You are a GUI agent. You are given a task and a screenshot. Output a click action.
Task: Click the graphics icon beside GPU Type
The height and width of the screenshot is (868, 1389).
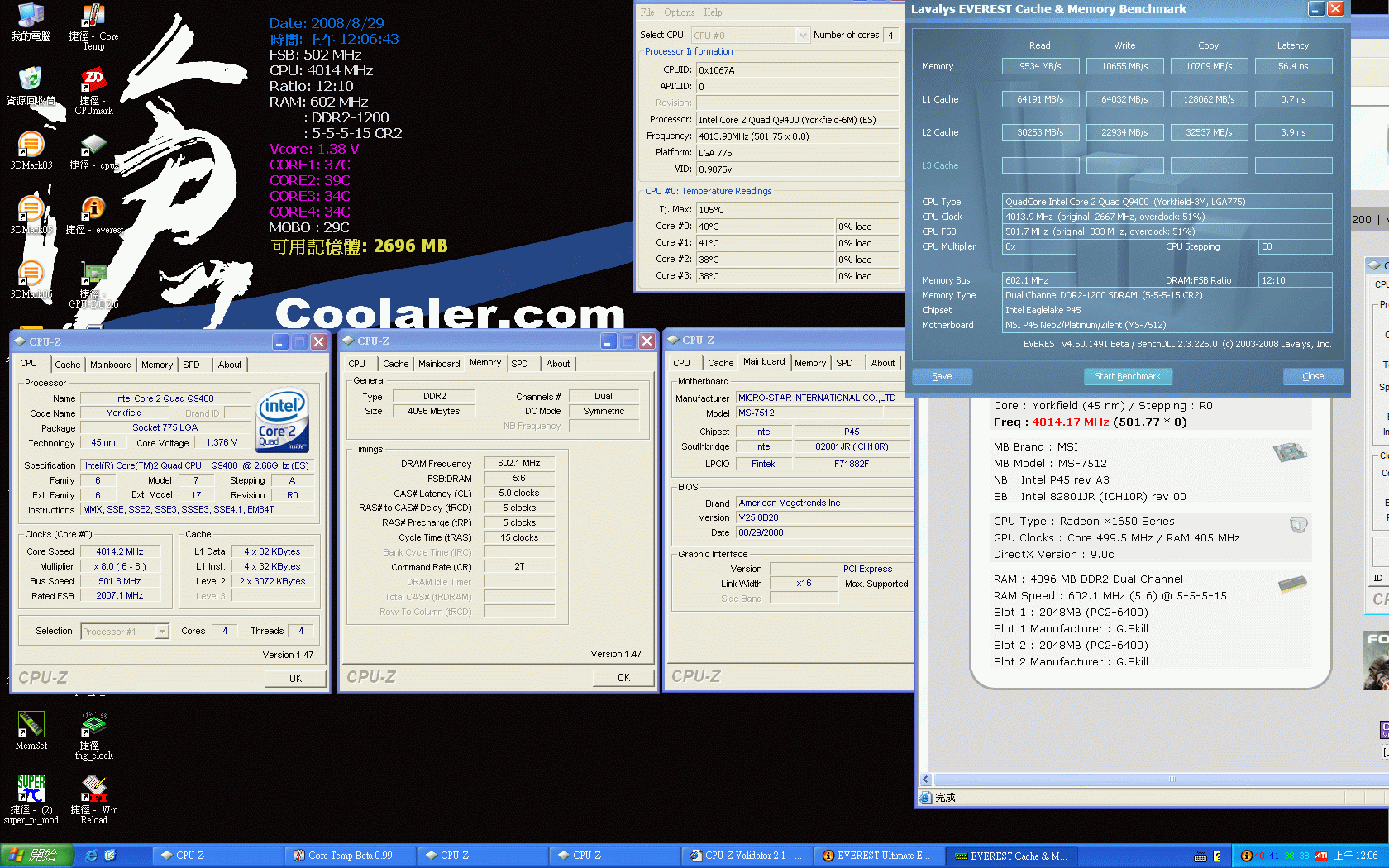coord(1299,524)
